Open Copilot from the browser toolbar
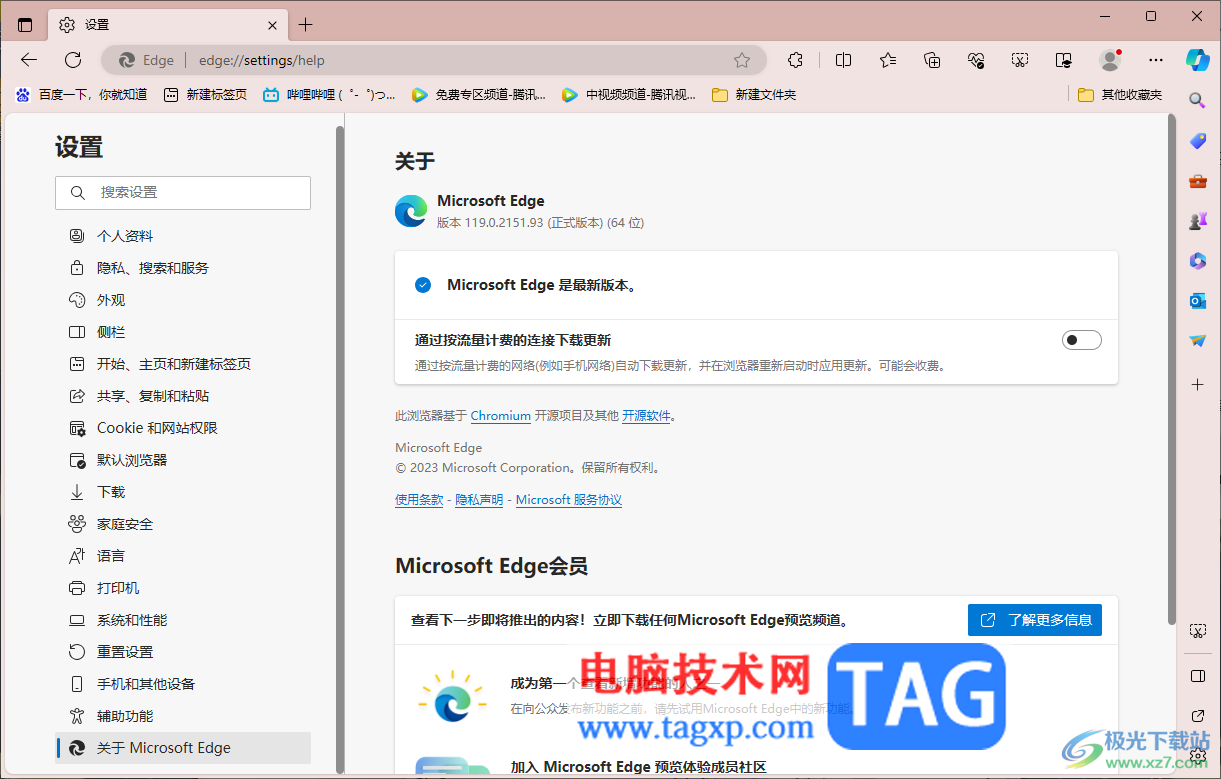Image resolution: width=1221 pixels, height=779 pixels. [1197, 60]
